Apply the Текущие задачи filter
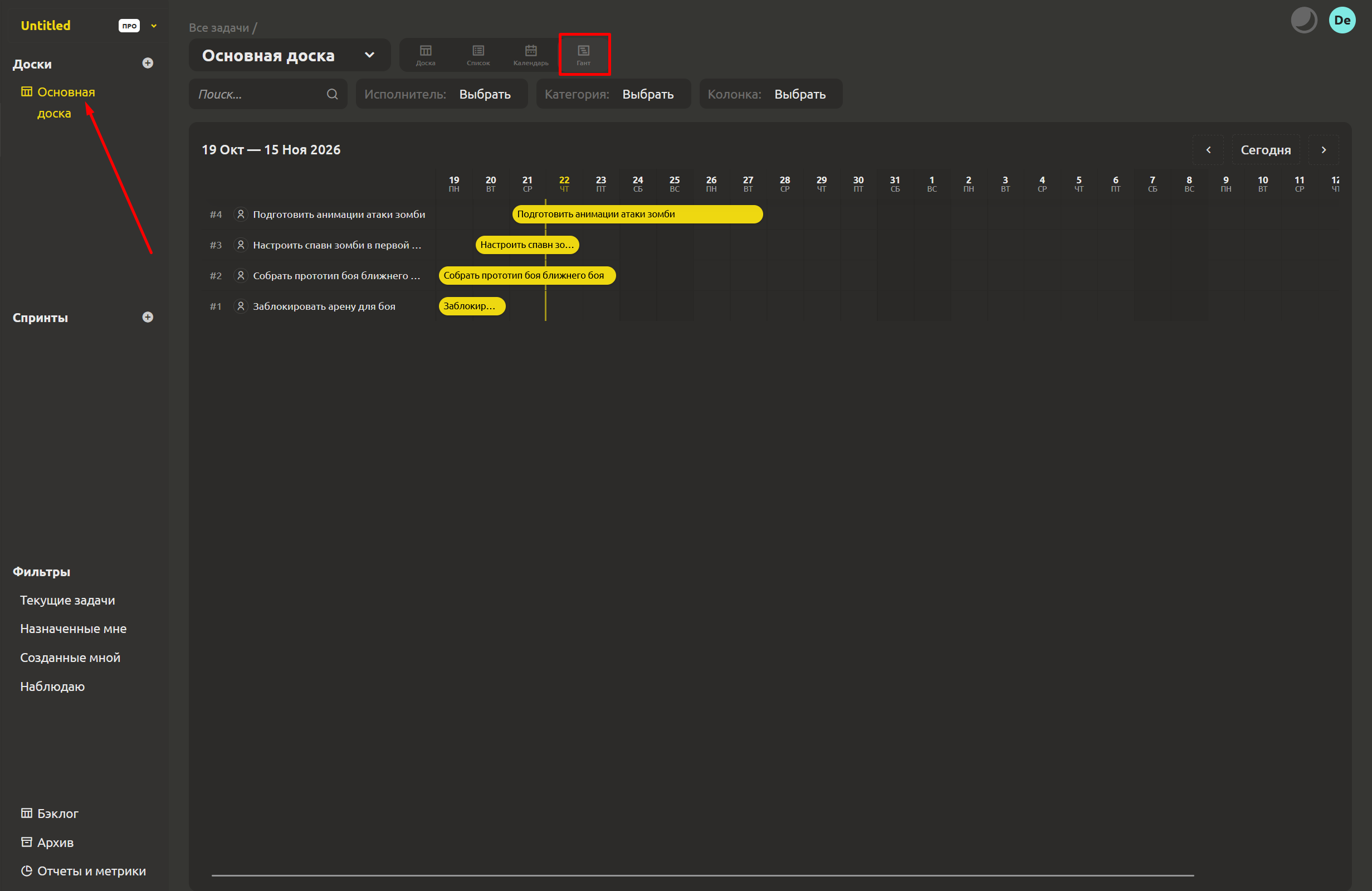Viewport: 1372px width, 891px height. 67,600
